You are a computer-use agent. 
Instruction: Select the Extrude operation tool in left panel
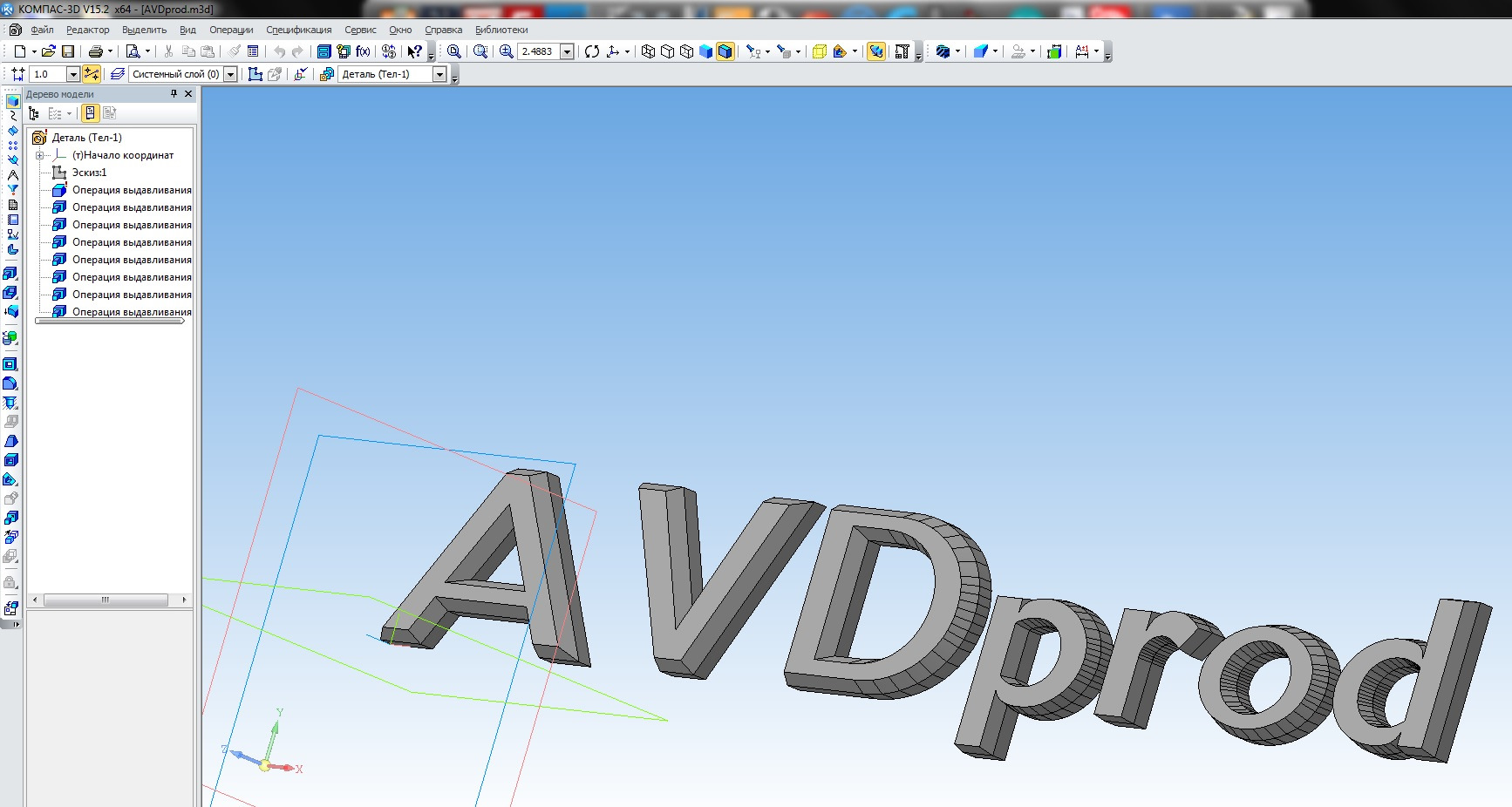point(10,274)
